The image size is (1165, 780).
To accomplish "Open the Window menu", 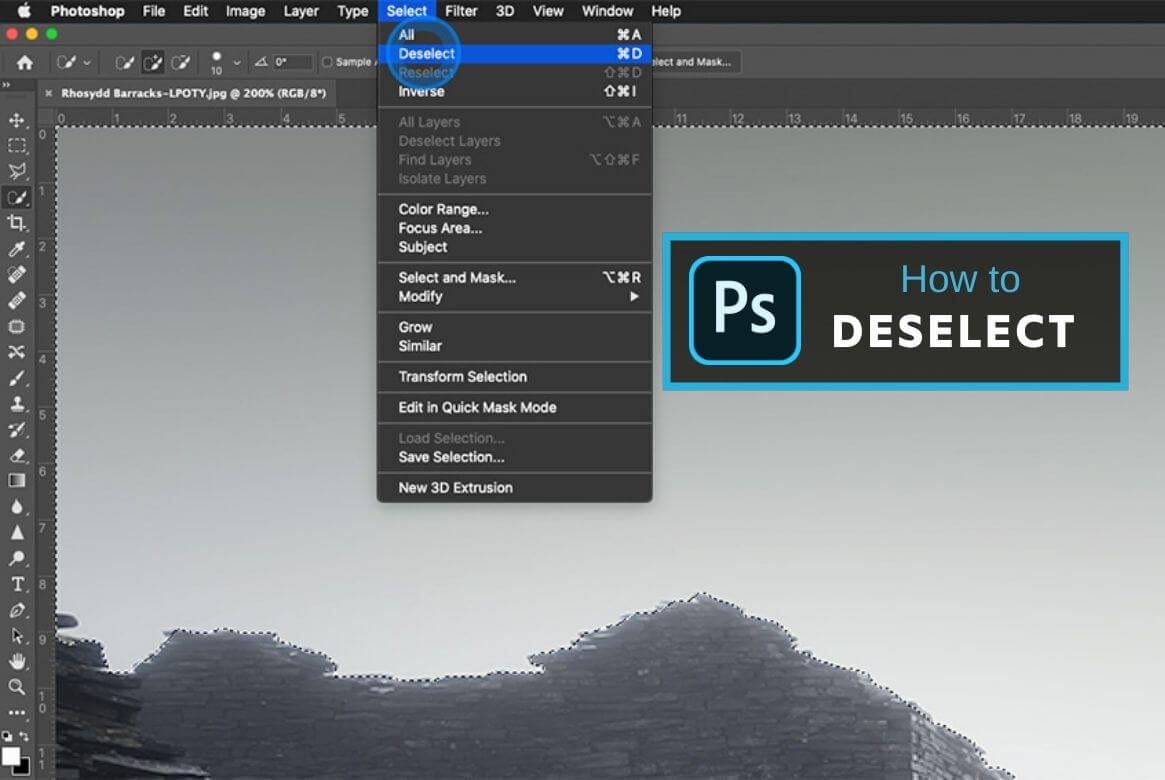I will 607,11.
